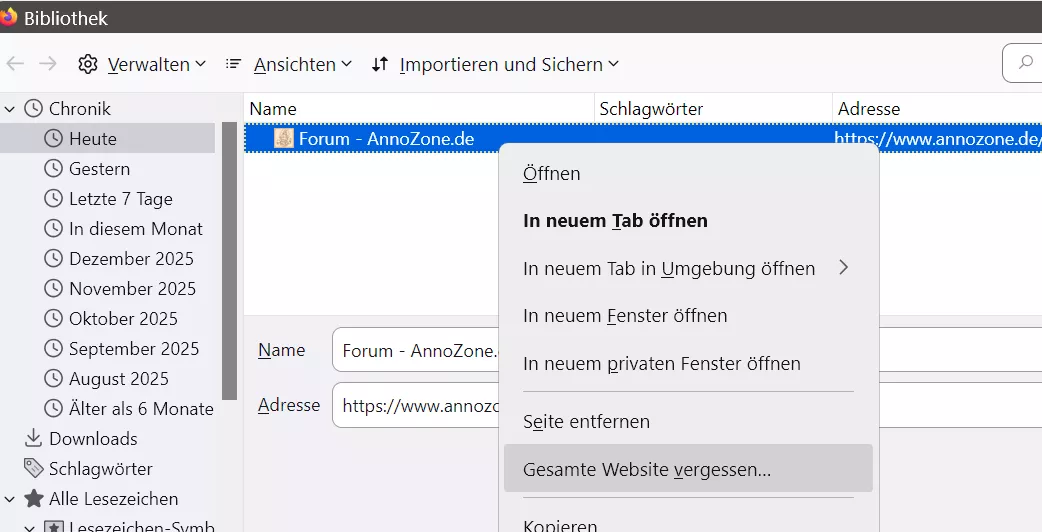Click the sidebar vertical scrollbar
This screenshot has height=532, width=1042.
[x=229, y=260]
